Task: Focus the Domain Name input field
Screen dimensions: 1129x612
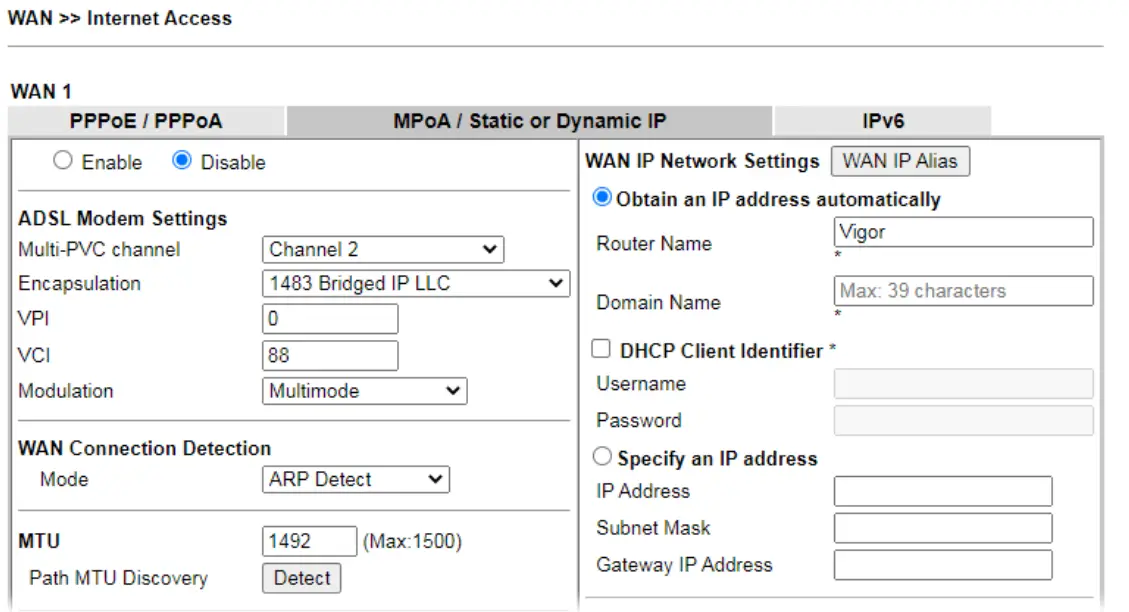Action: [962, 291]
